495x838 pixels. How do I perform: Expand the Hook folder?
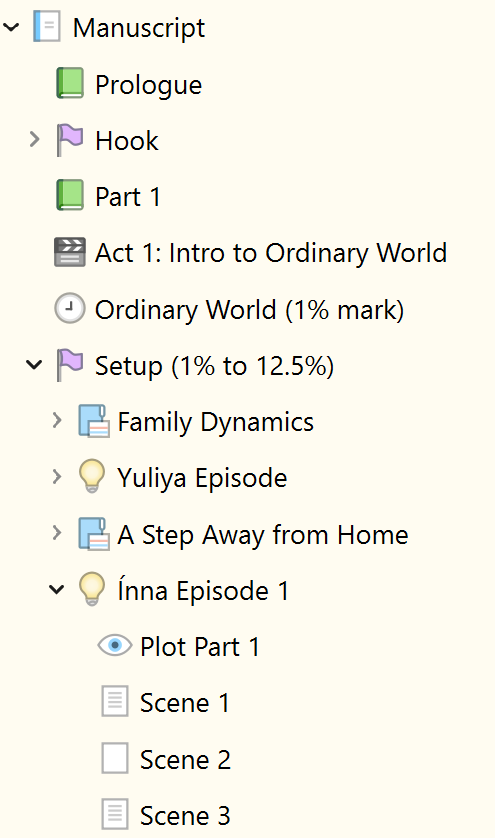pos(35,139)
